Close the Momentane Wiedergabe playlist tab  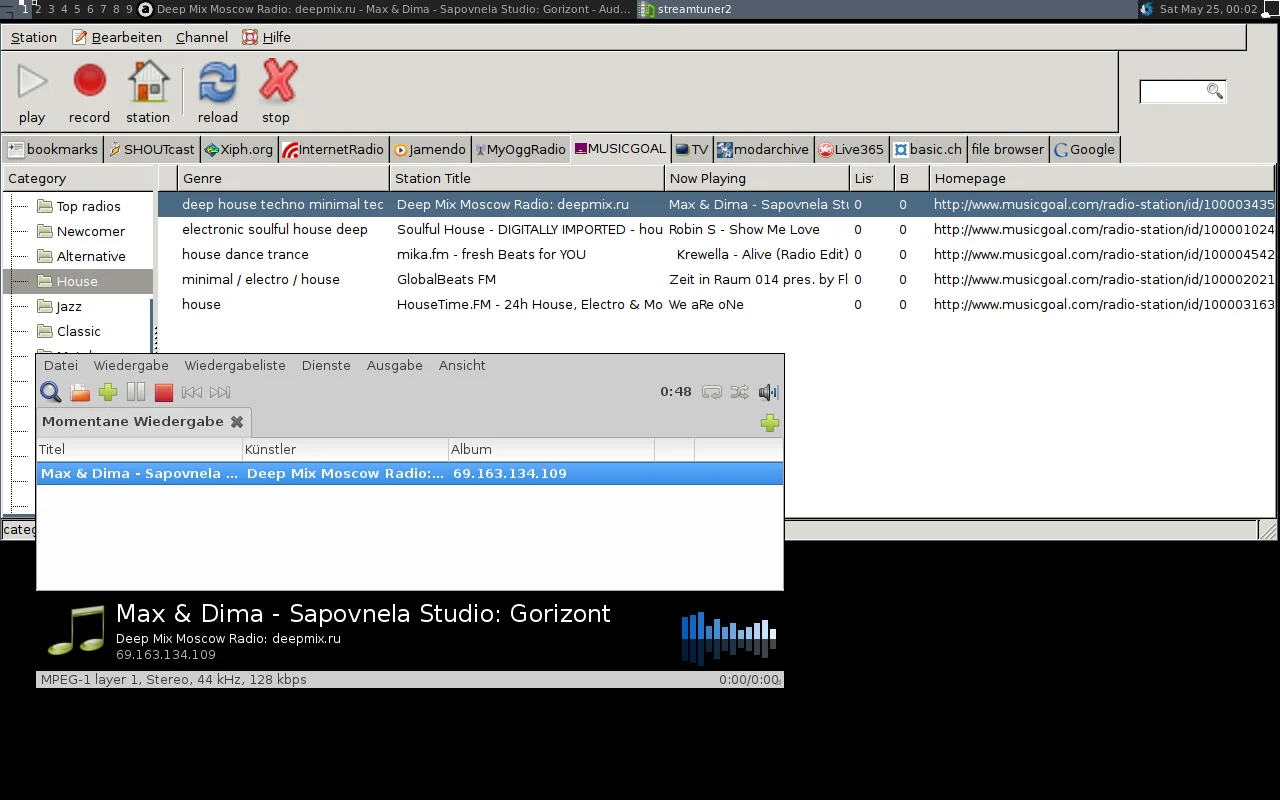tap(237, 422)
